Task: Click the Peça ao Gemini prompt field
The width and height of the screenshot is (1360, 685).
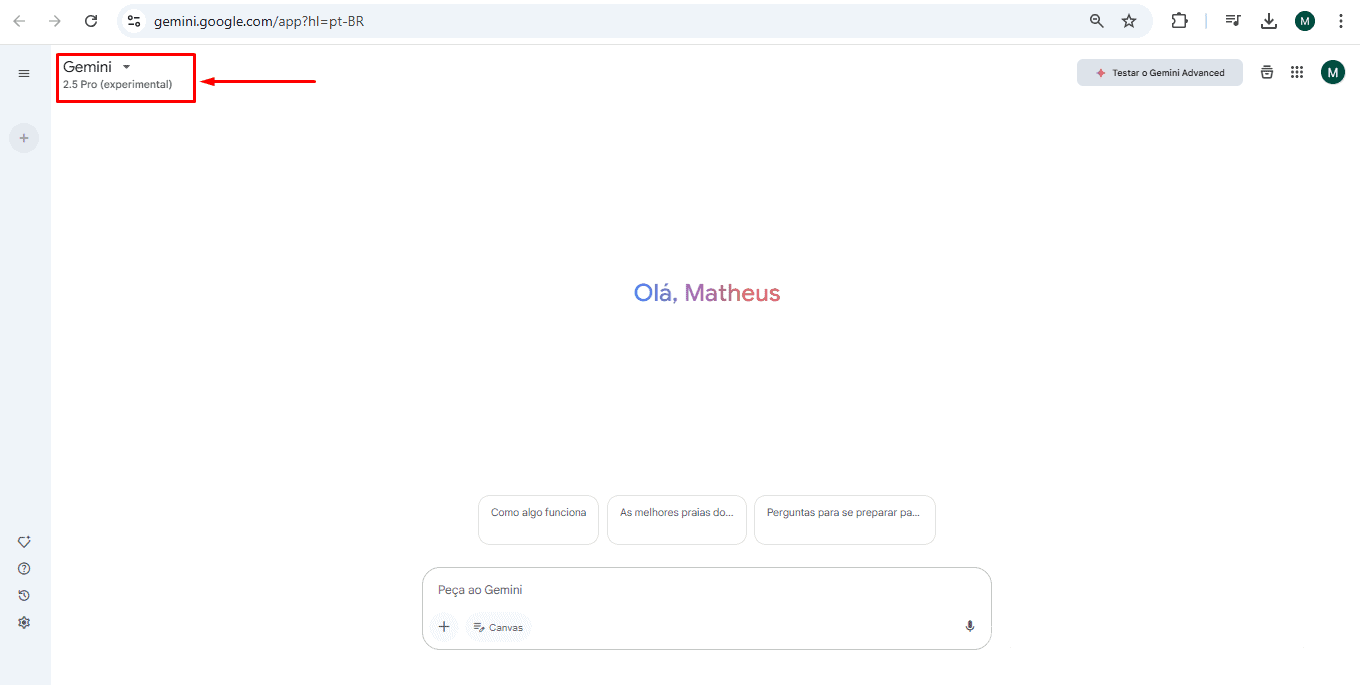Action: pyautogui.click(x=706, y=590)
